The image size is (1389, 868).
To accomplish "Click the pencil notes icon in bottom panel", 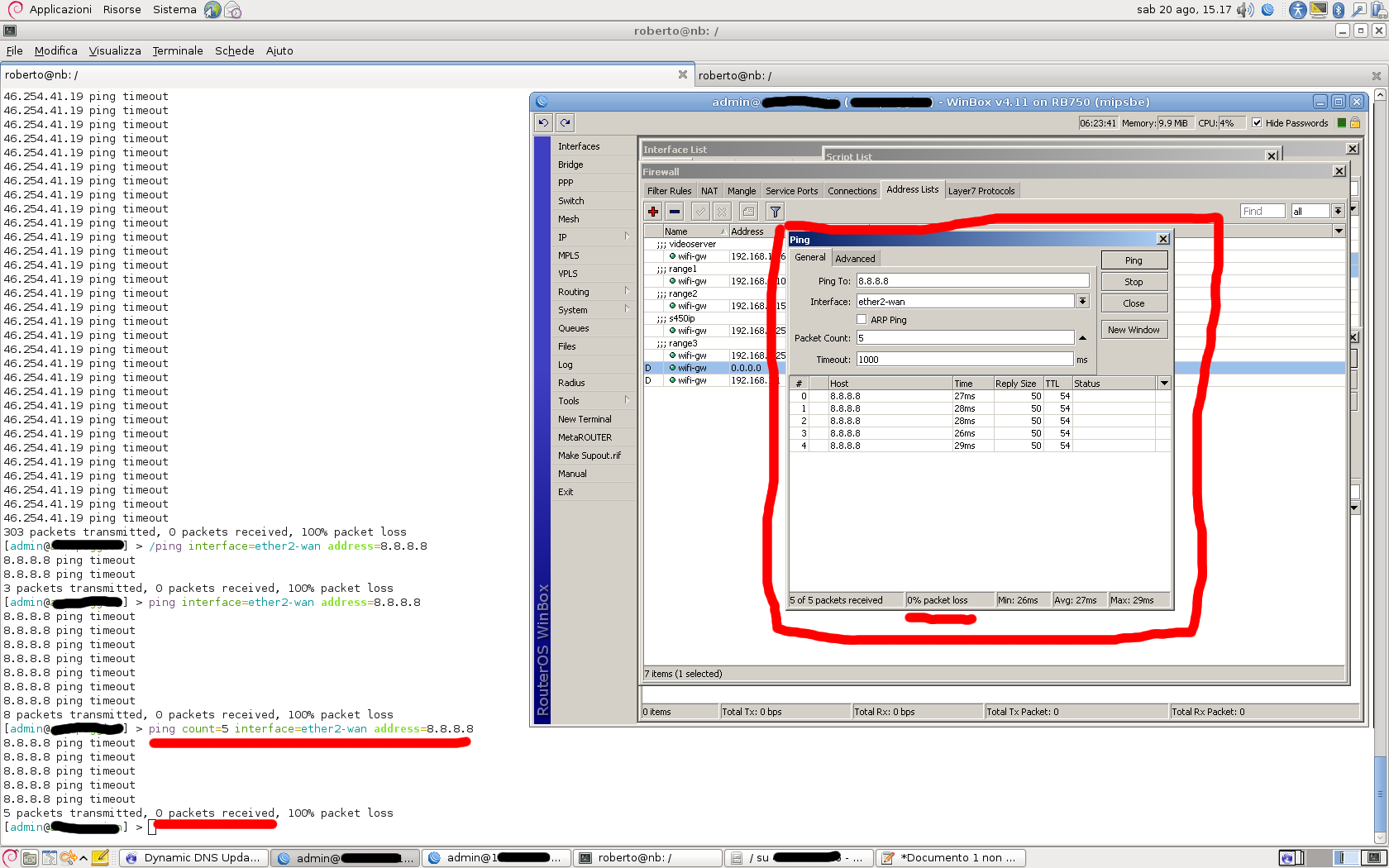I will pyautogui.click(x=101, y=857).
